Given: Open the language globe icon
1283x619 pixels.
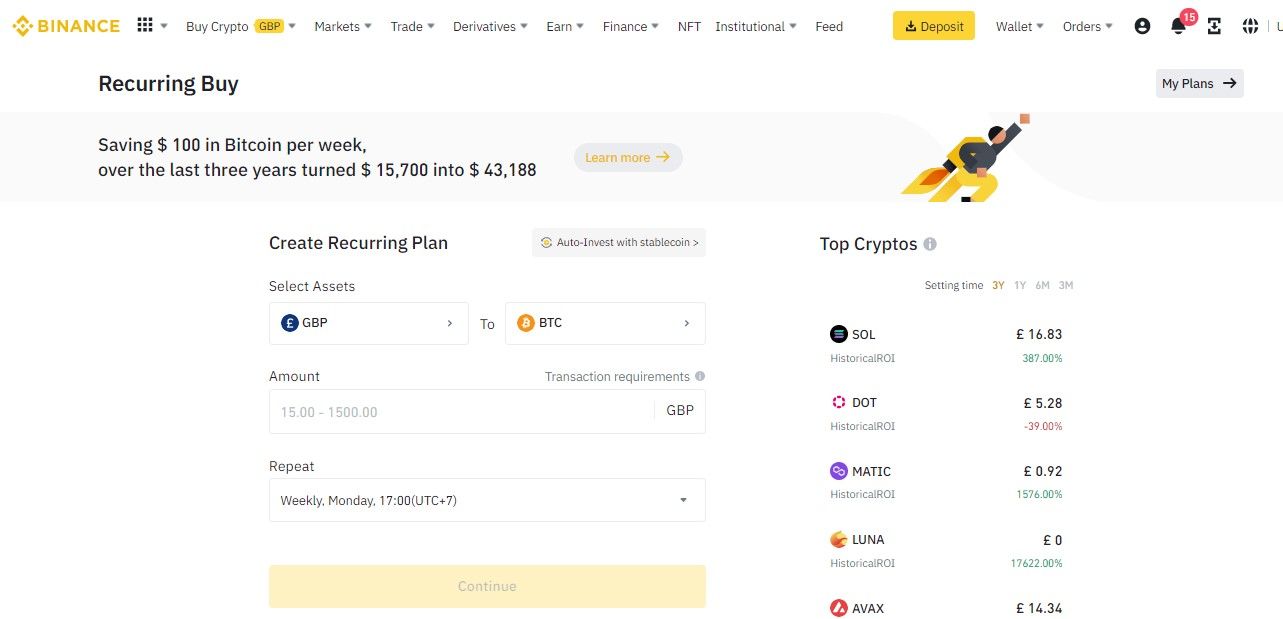Looking at the screenshot, I should 1250,27.
